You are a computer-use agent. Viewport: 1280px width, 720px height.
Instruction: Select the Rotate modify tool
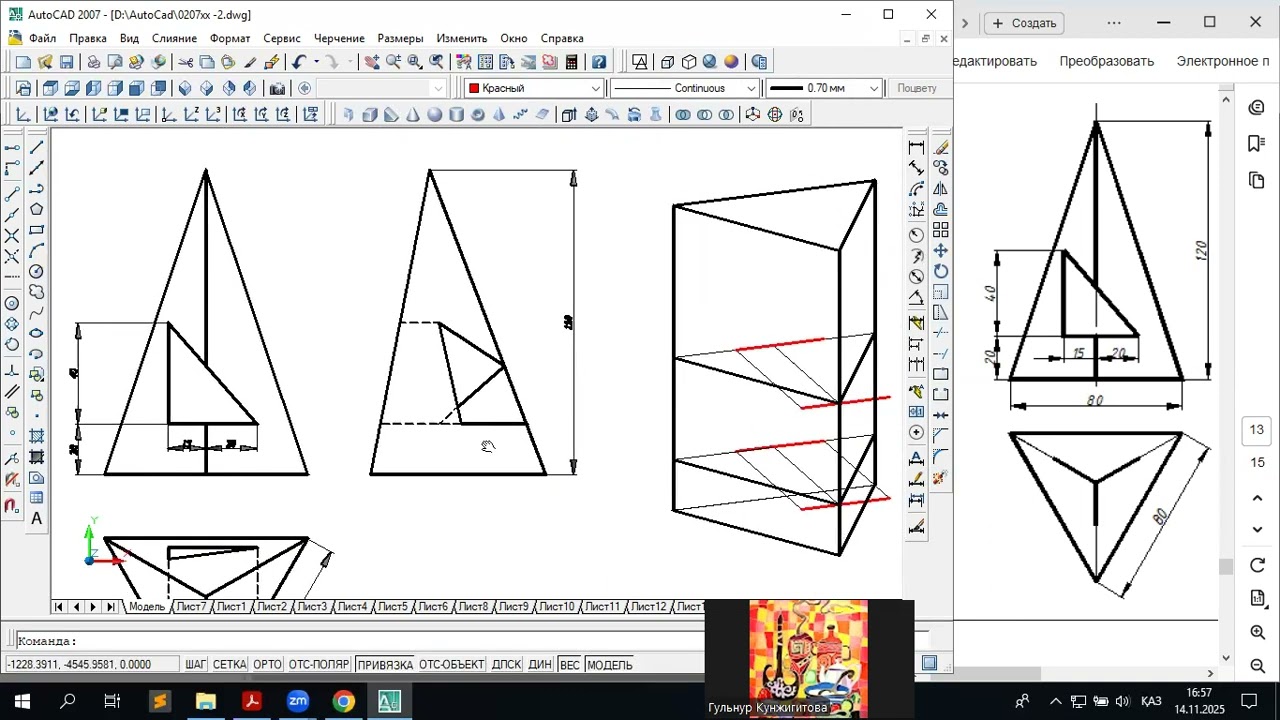click(941, 272)
